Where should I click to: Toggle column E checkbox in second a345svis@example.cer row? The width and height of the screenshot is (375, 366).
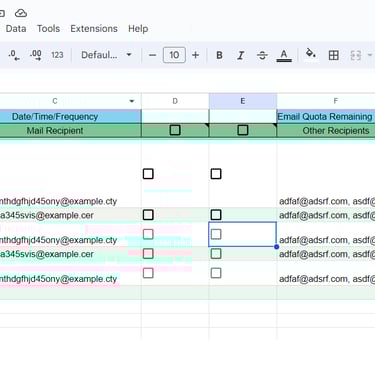(216, 254)
